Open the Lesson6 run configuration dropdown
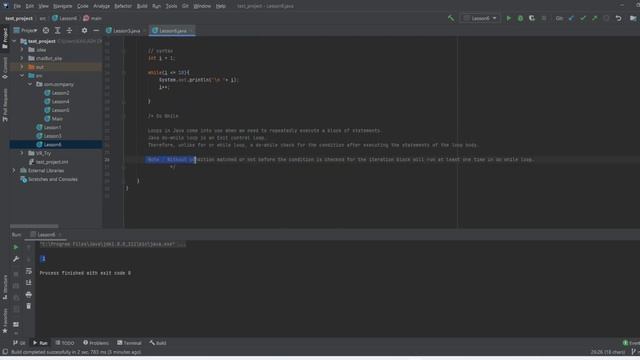This screenshot has width=640, height=360. (480, 18)
